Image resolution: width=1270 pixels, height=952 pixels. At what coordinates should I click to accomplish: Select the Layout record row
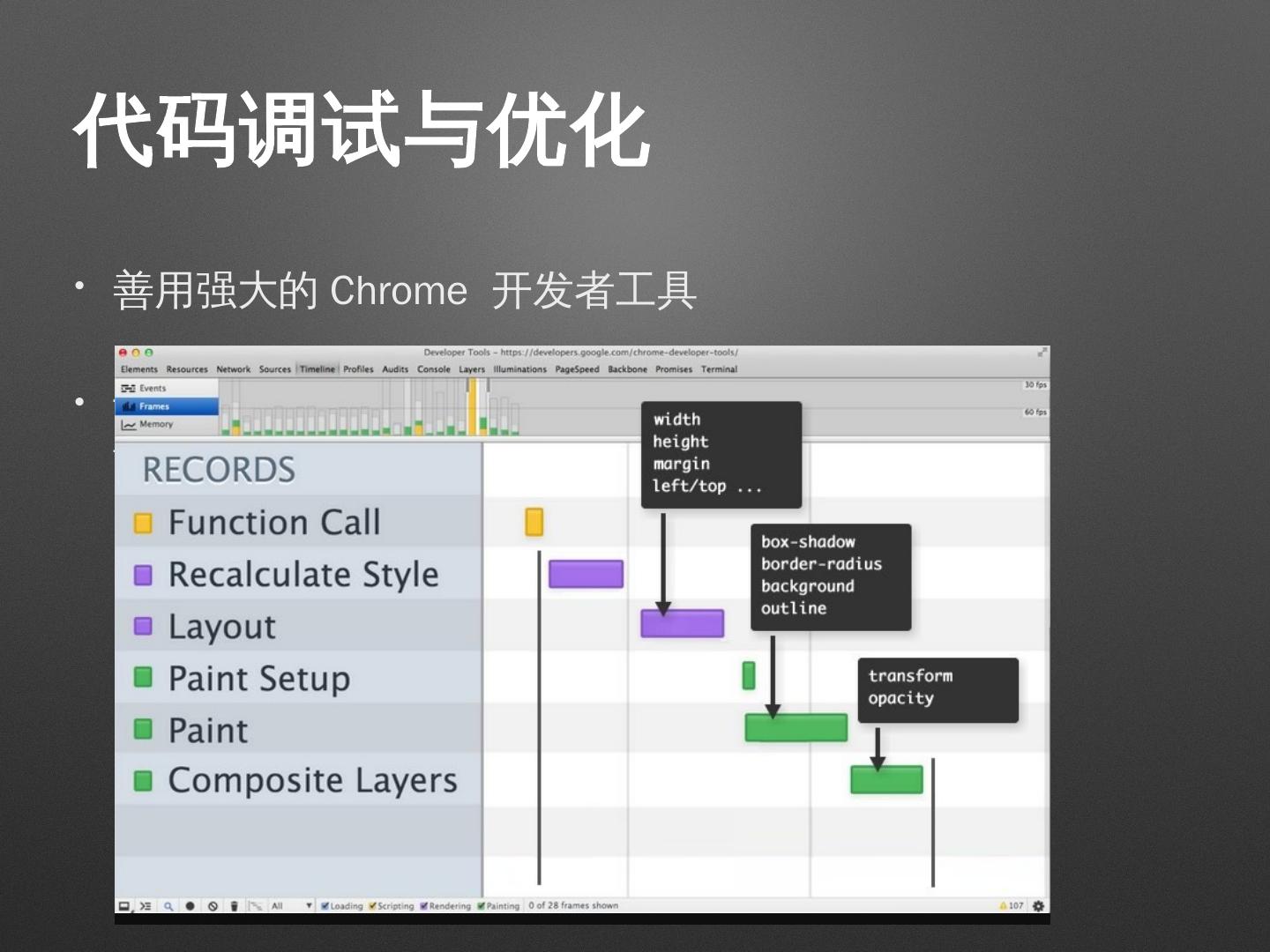tap(298, 627)
